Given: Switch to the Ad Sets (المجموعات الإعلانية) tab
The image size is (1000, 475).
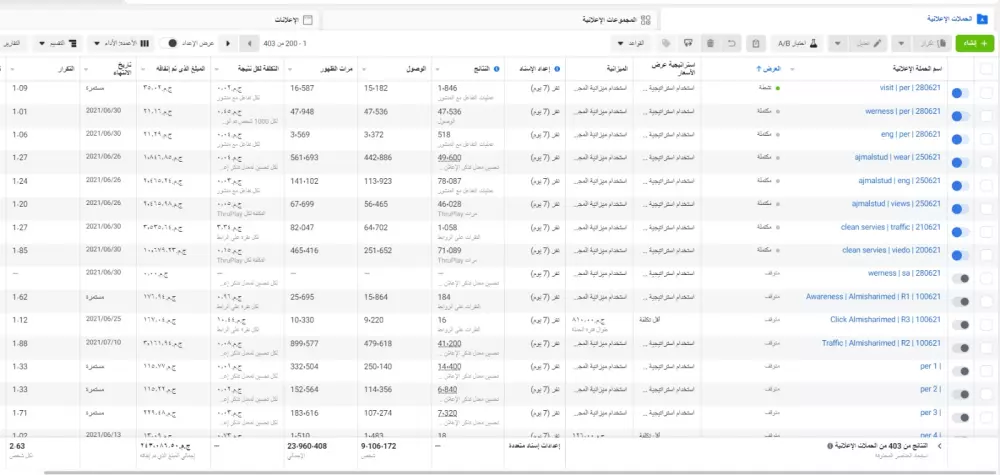Looking at the screenshot, I should [x=490, y=20].
